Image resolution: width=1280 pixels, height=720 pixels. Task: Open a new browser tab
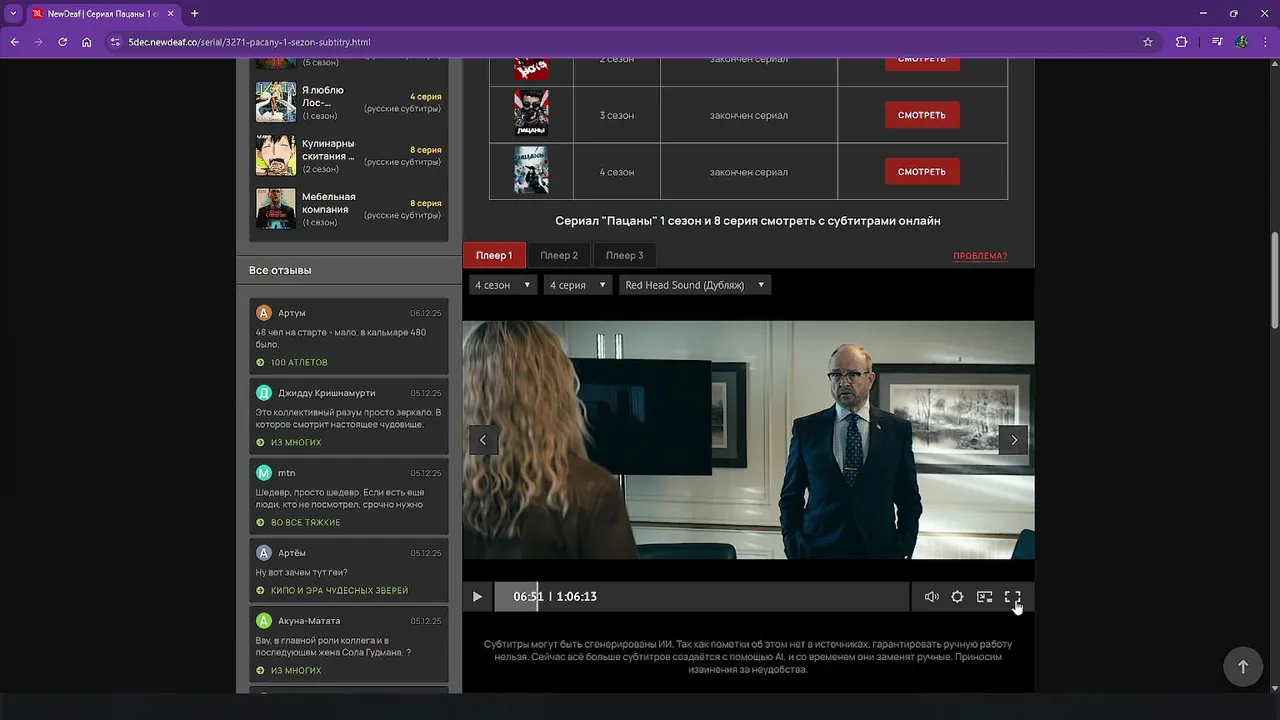194,14
